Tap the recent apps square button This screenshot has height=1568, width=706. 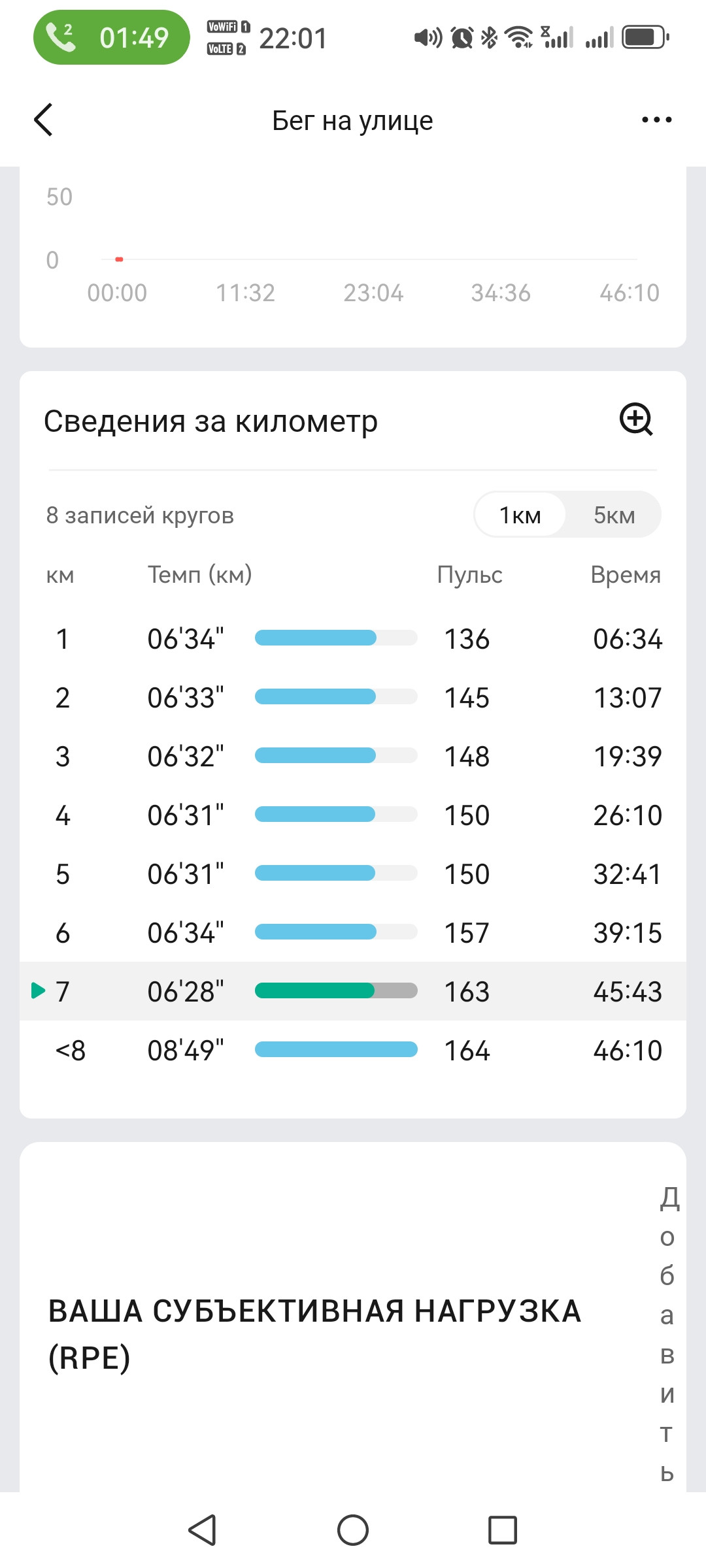(x=503, y=1530)
